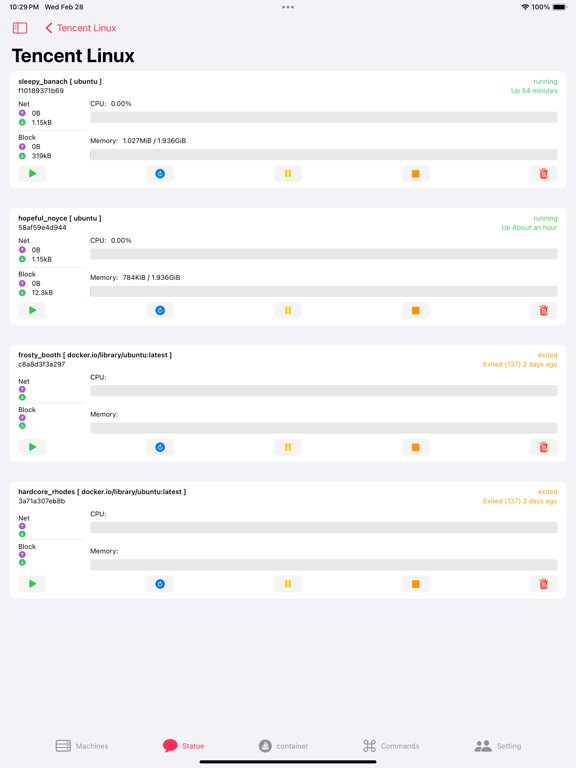
Task: Select the Statue tab
Action: (184, 746)
